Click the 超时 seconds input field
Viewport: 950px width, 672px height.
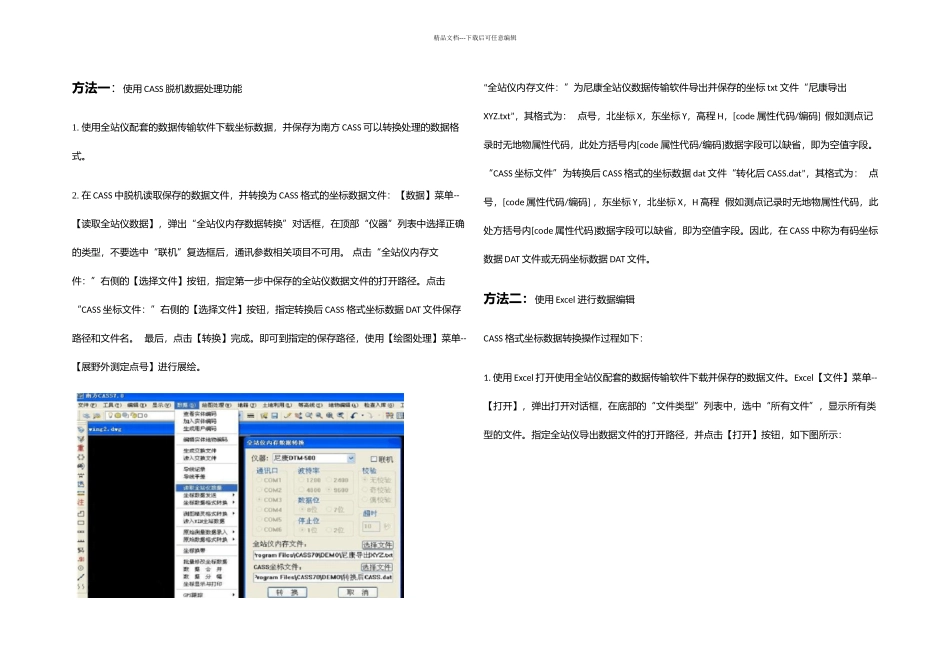370,526
